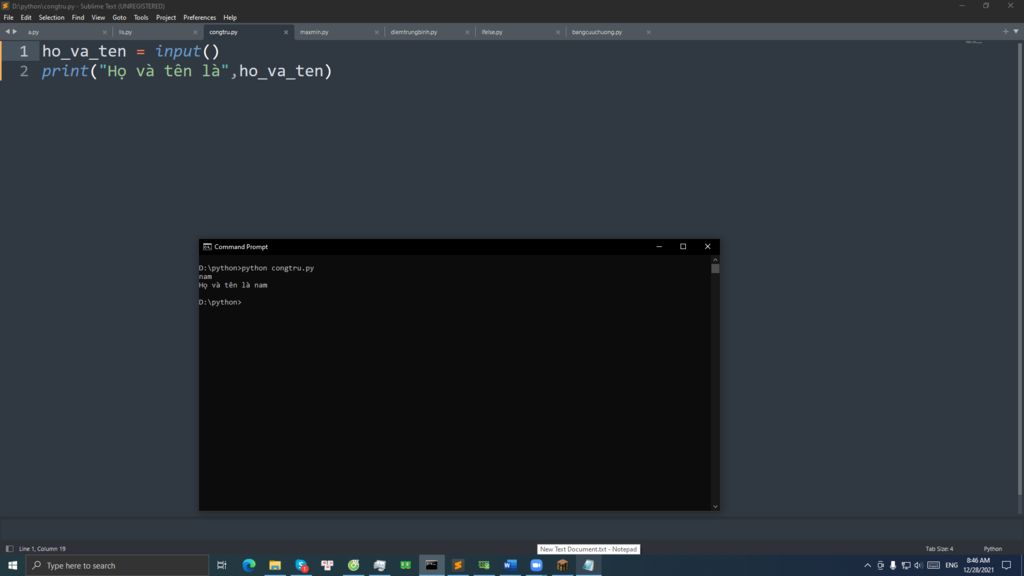
Task: Show hidden system tray icons
Action: click(867, 566)
